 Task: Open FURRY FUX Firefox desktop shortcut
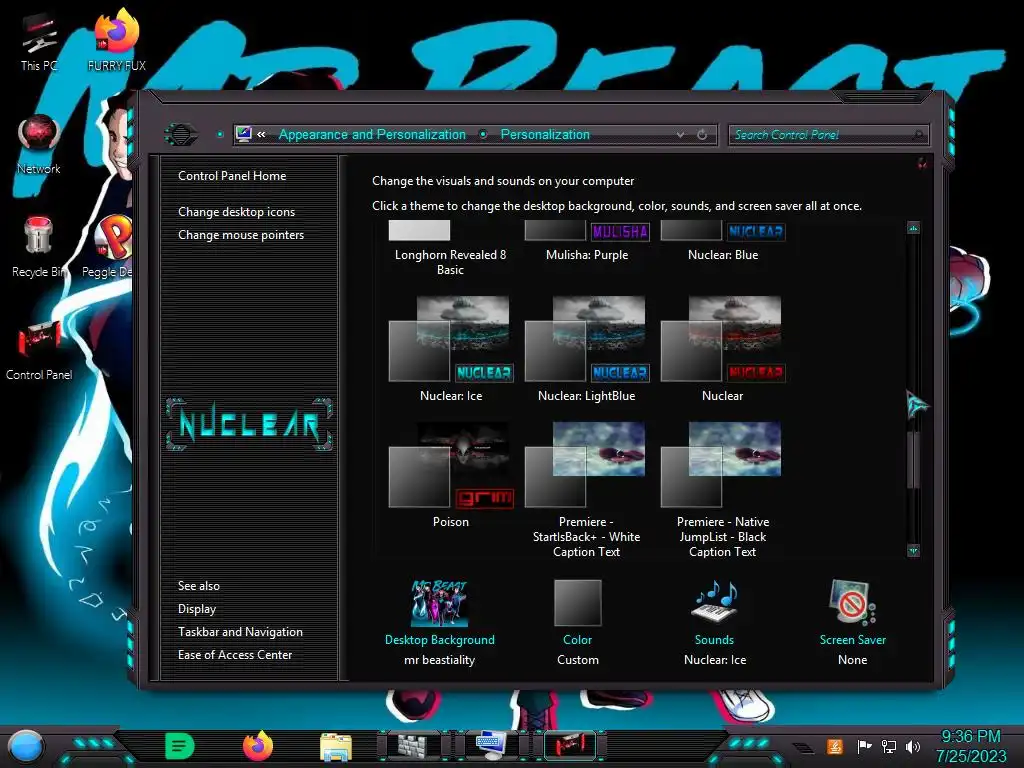coord(116,39)
